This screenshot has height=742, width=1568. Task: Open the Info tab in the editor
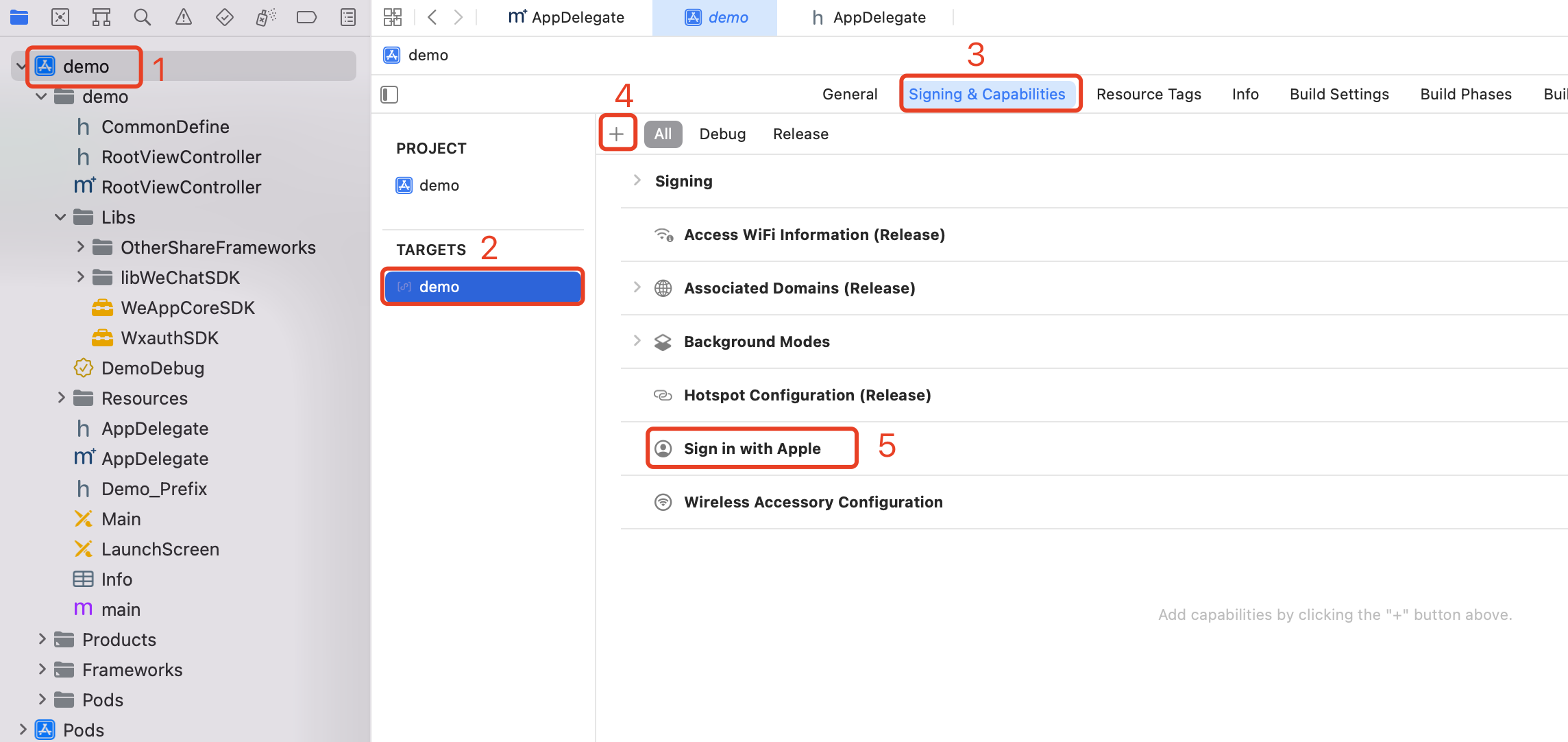[1245, 94]
